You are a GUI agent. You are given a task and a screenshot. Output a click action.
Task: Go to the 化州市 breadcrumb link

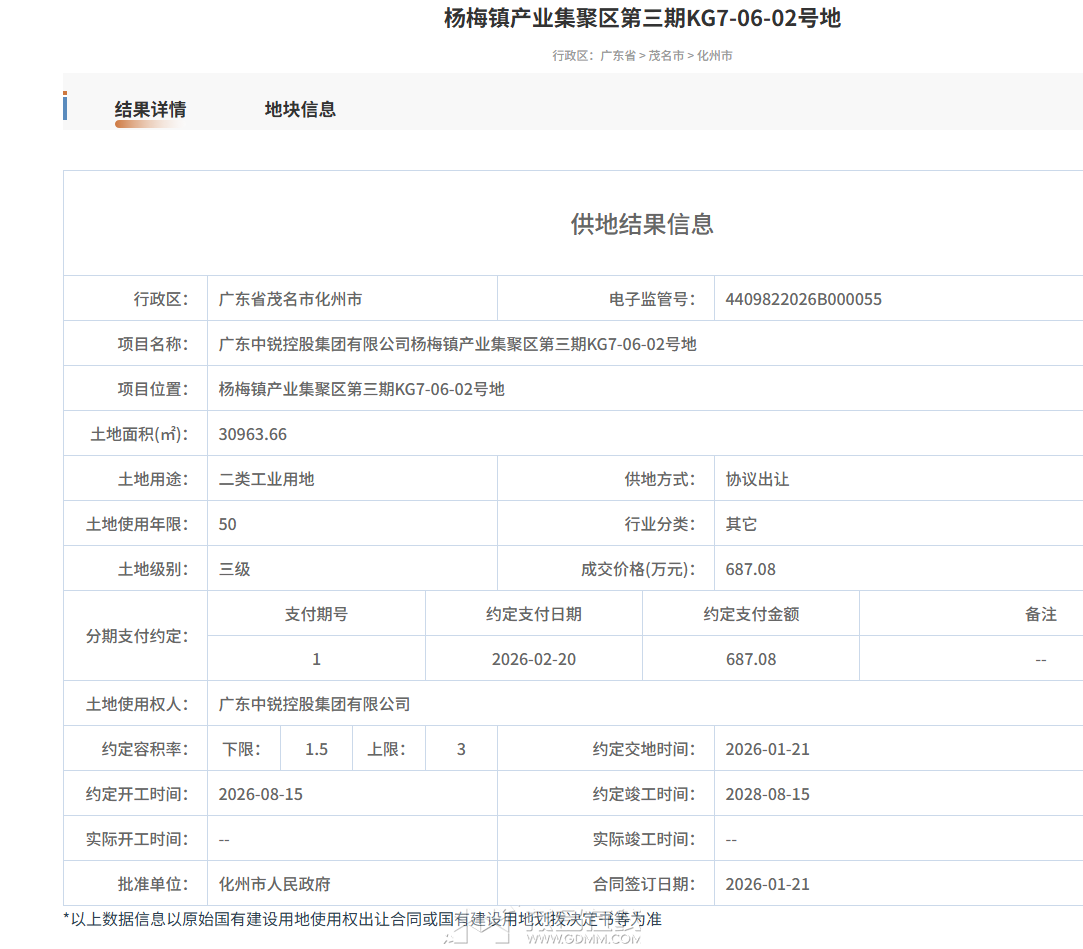pos(714,56)
